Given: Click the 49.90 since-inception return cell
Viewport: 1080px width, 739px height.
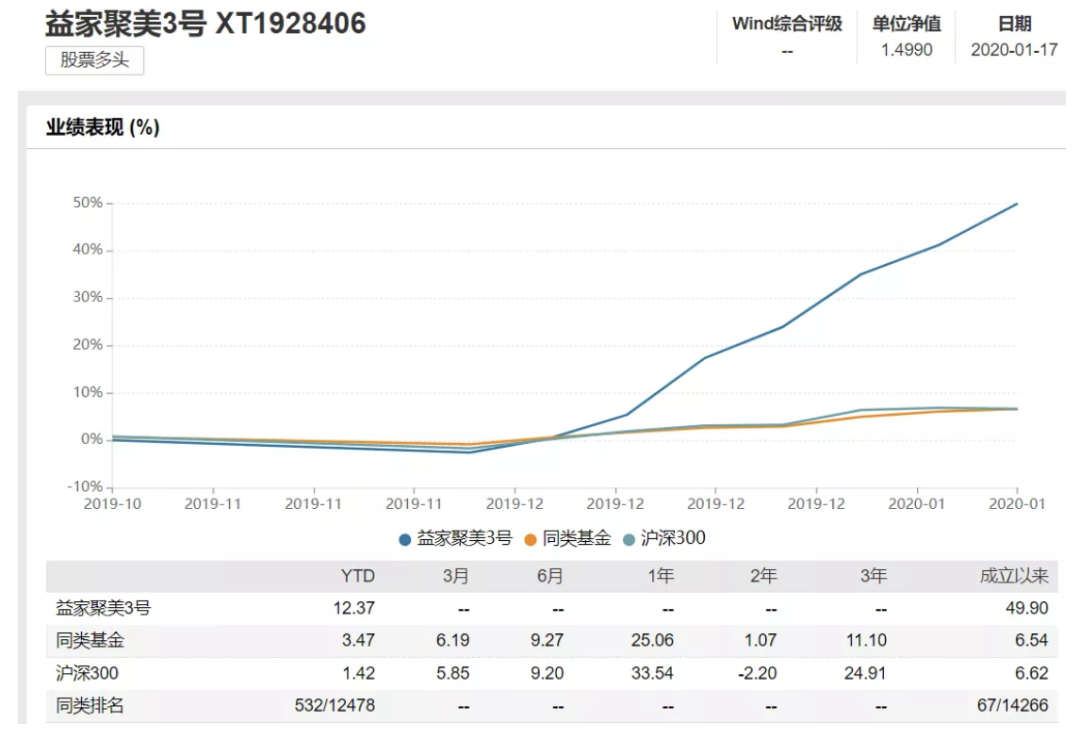Looking at the screenshot, I should [x=1026, y=608].
